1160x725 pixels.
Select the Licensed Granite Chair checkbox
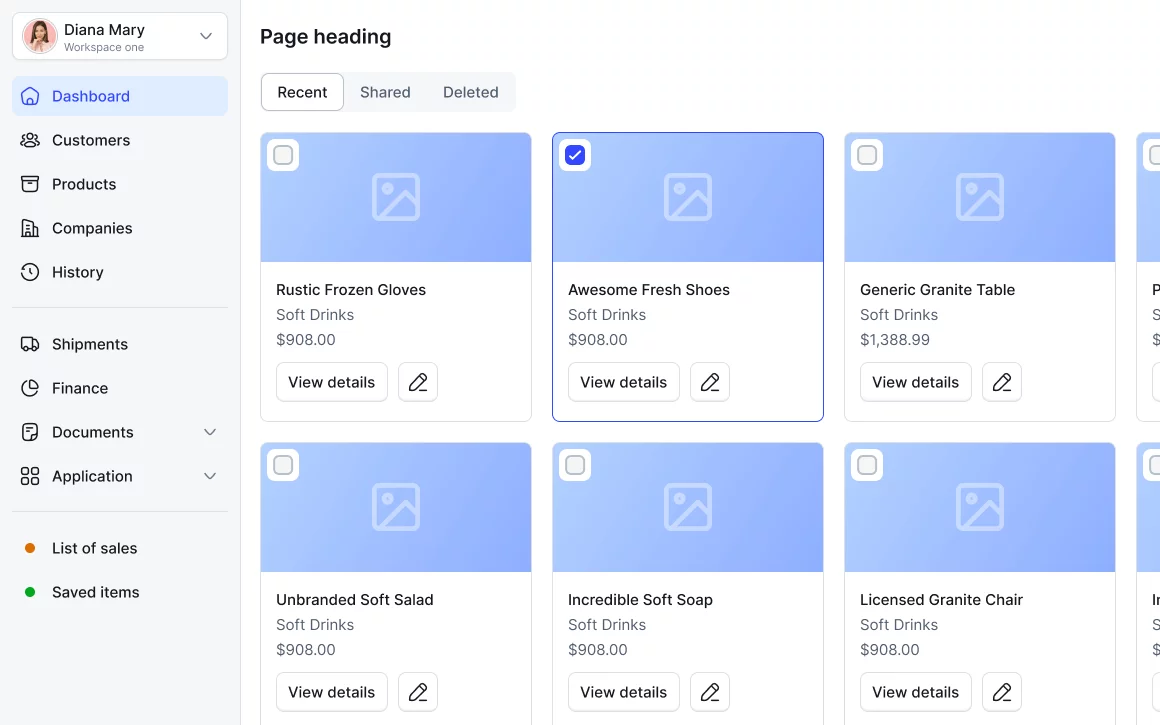click(x=867, y=465)
